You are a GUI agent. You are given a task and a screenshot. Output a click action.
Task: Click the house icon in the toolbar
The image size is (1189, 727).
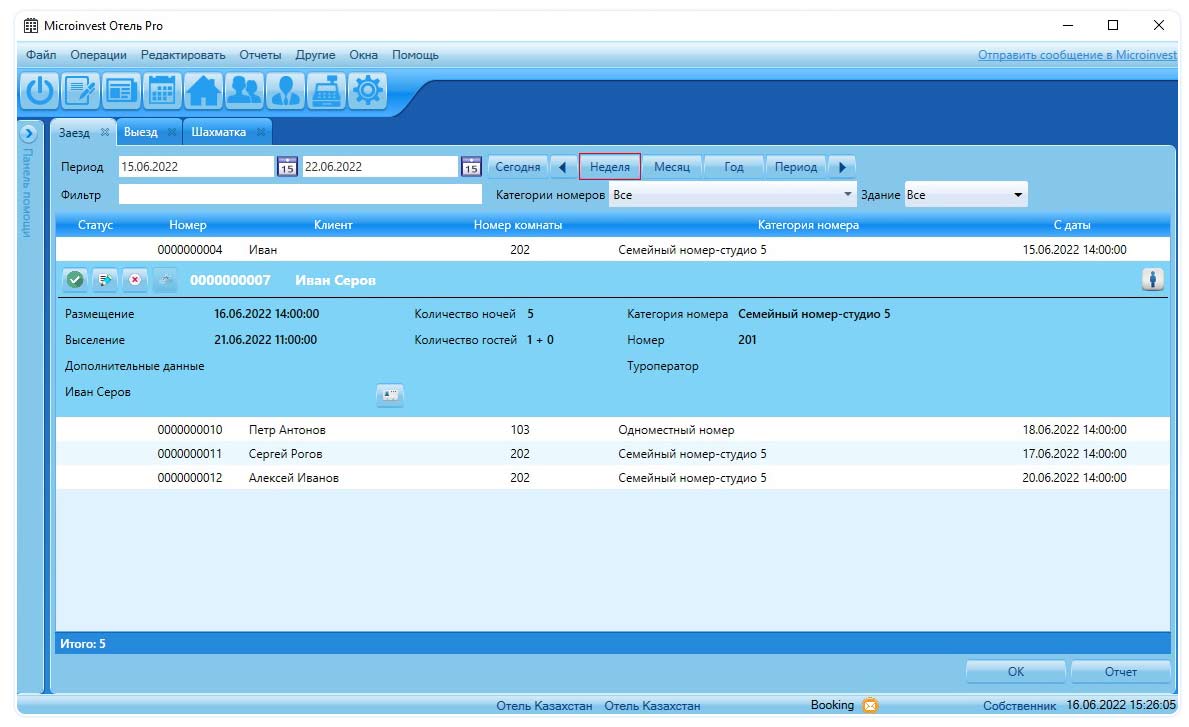pos(203,92)
